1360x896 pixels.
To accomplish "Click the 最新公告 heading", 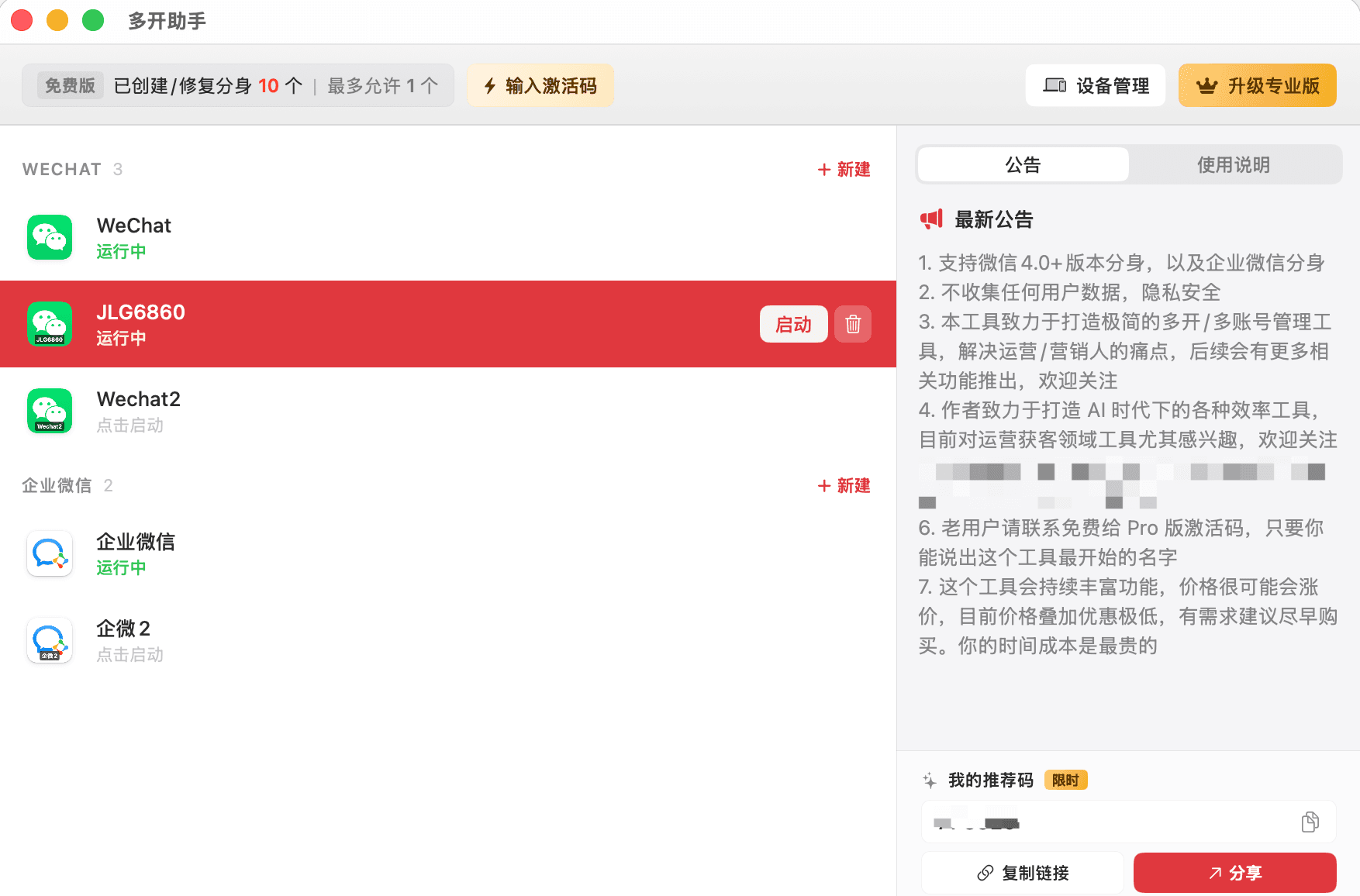I will pos(994,219).
